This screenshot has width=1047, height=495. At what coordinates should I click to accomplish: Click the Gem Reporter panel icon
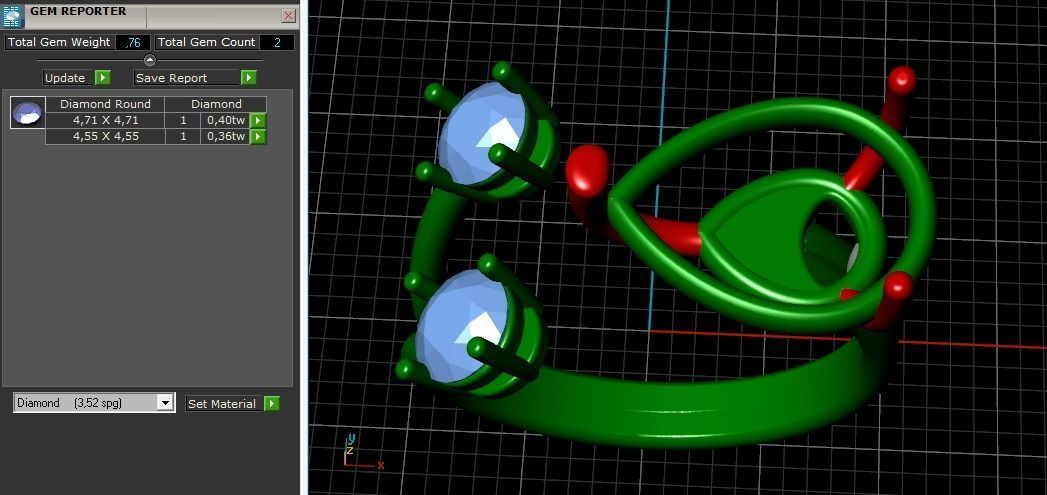pyautogui.click(x=13, y=15)
